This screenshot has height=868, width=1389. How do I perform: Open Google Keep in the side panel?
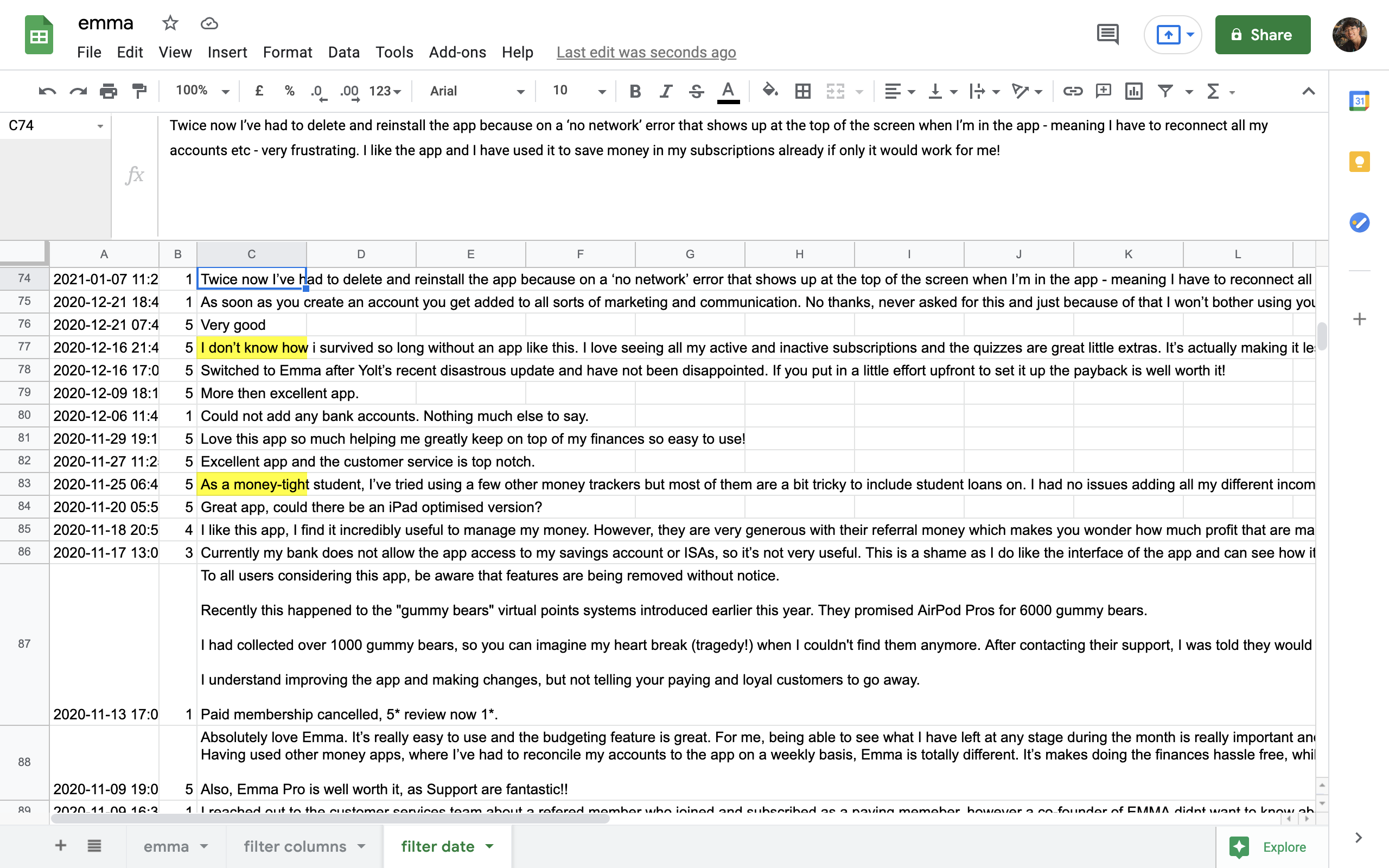[x=1359, y=161]
